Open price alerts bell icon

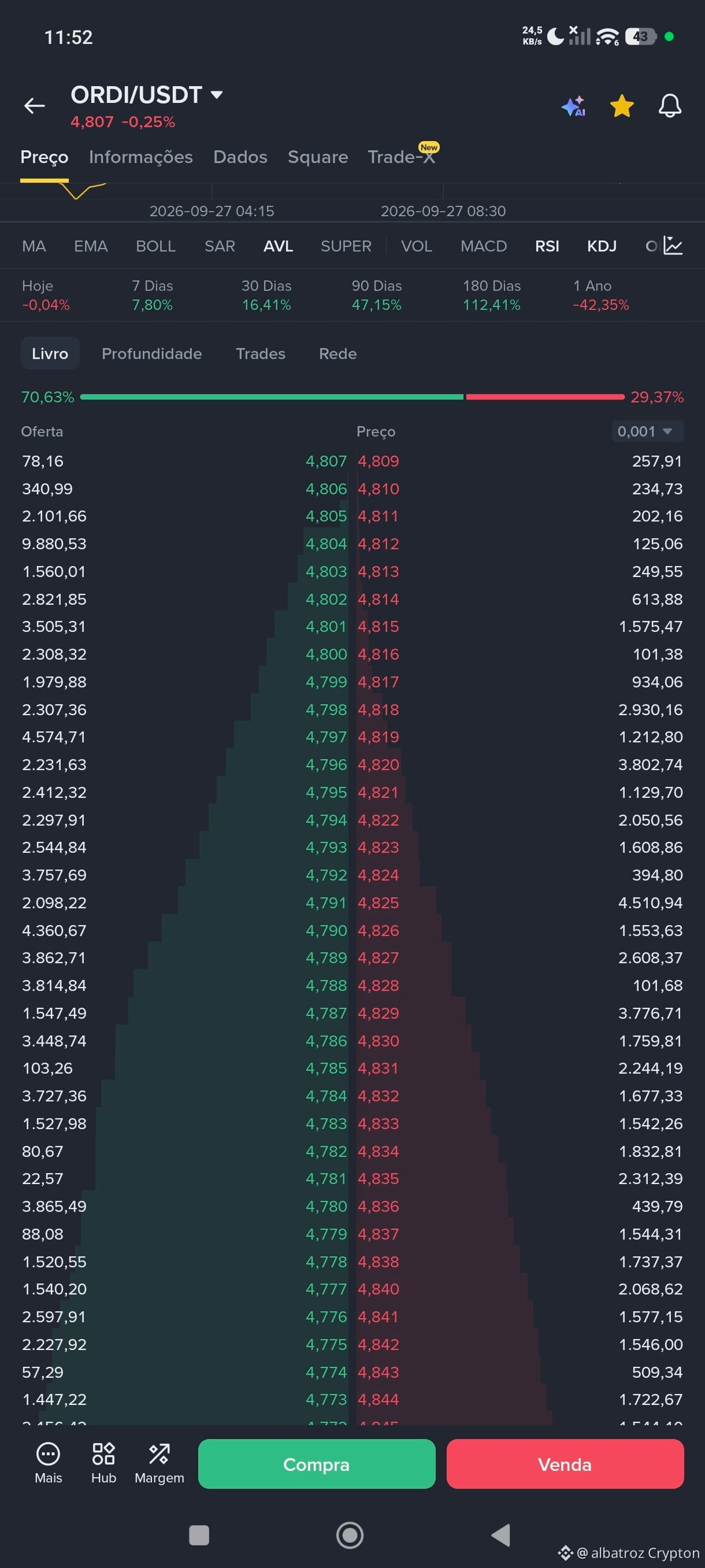point(670,106)
